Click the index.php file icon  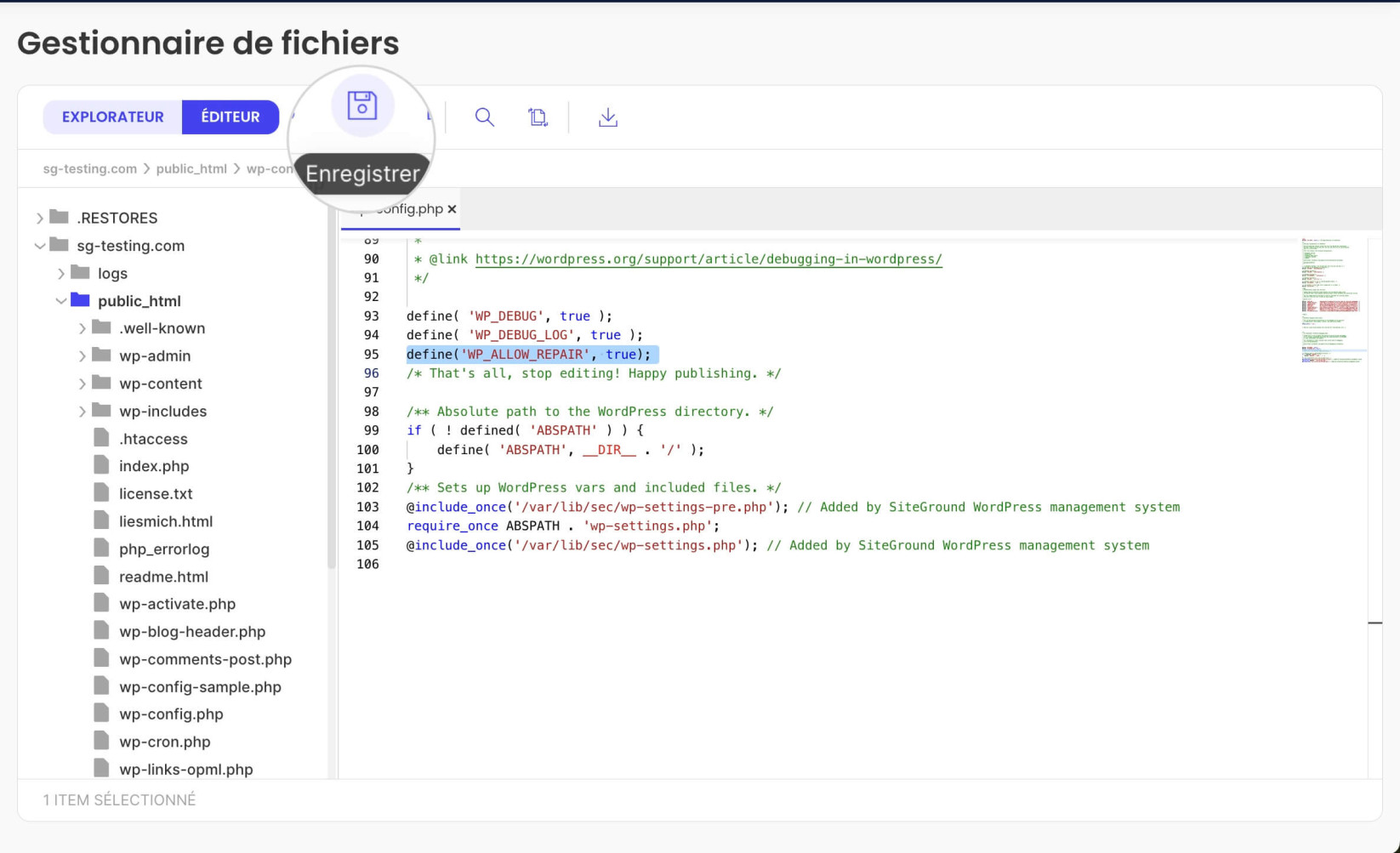pos(101,465)
